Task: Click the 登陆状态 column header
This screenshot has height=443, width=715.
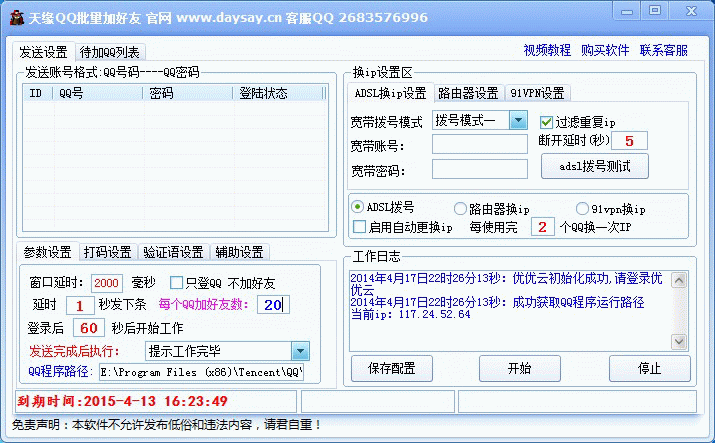Action: [x=279, y=93]
